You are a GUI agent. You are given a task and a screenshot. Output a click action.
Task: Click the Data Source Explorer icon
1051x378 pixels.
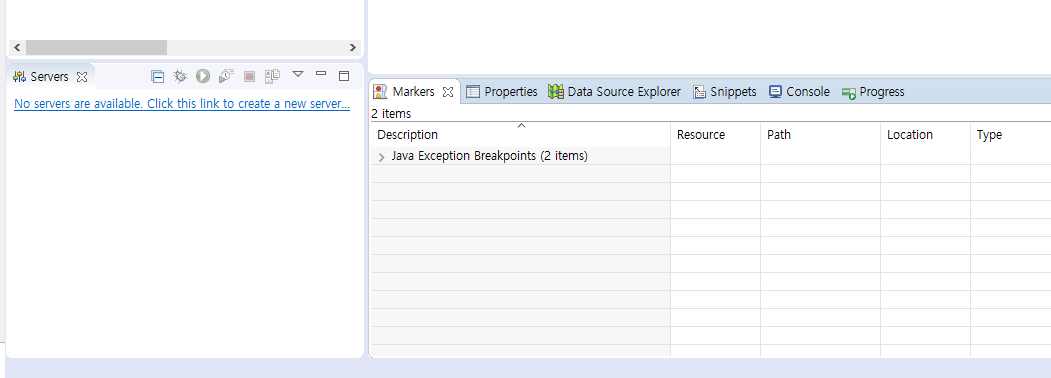pos(556,92)
